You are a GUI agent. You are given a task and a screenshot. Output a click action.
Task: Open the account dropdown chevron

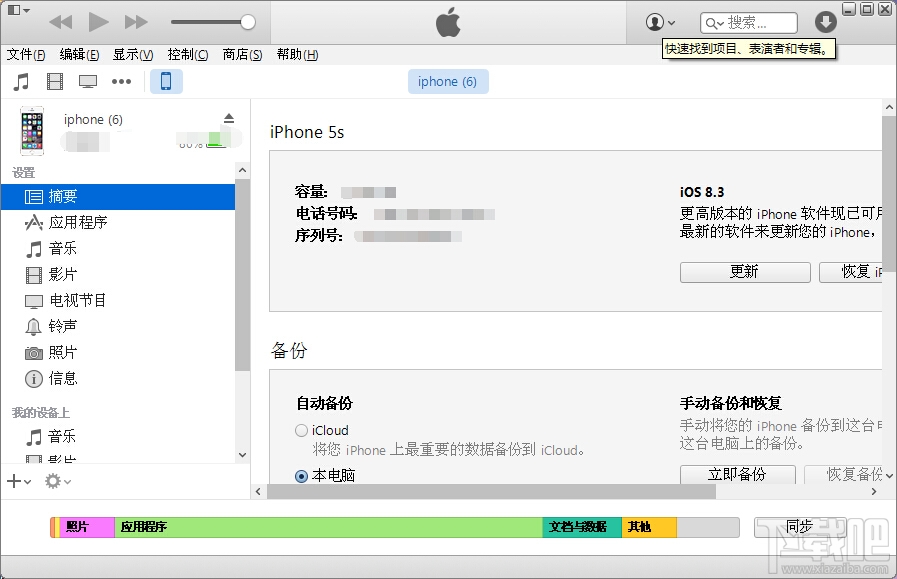[x=673, y=22]
